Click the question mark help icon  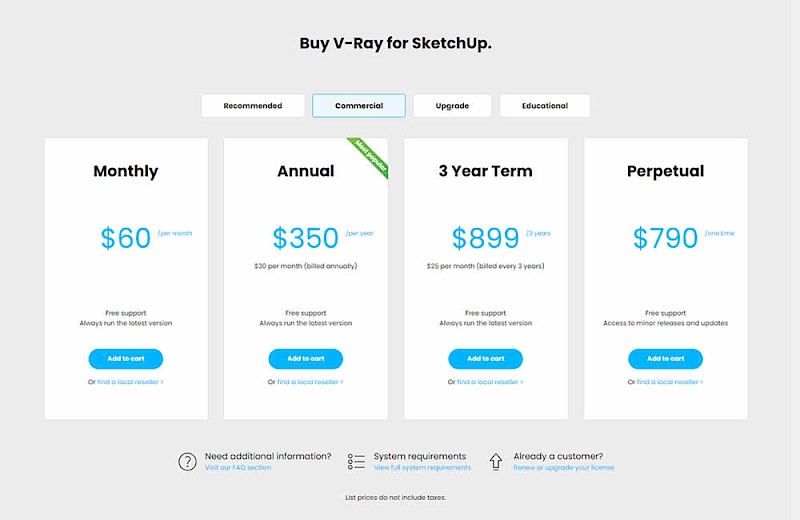pyautogui.click(x=187, y=461)
